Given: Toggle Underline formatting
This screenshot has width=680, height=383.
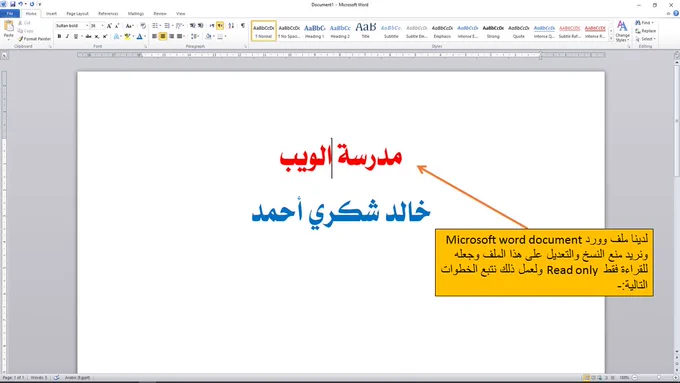Looking at the screenshot, I should tap(76, 36).
